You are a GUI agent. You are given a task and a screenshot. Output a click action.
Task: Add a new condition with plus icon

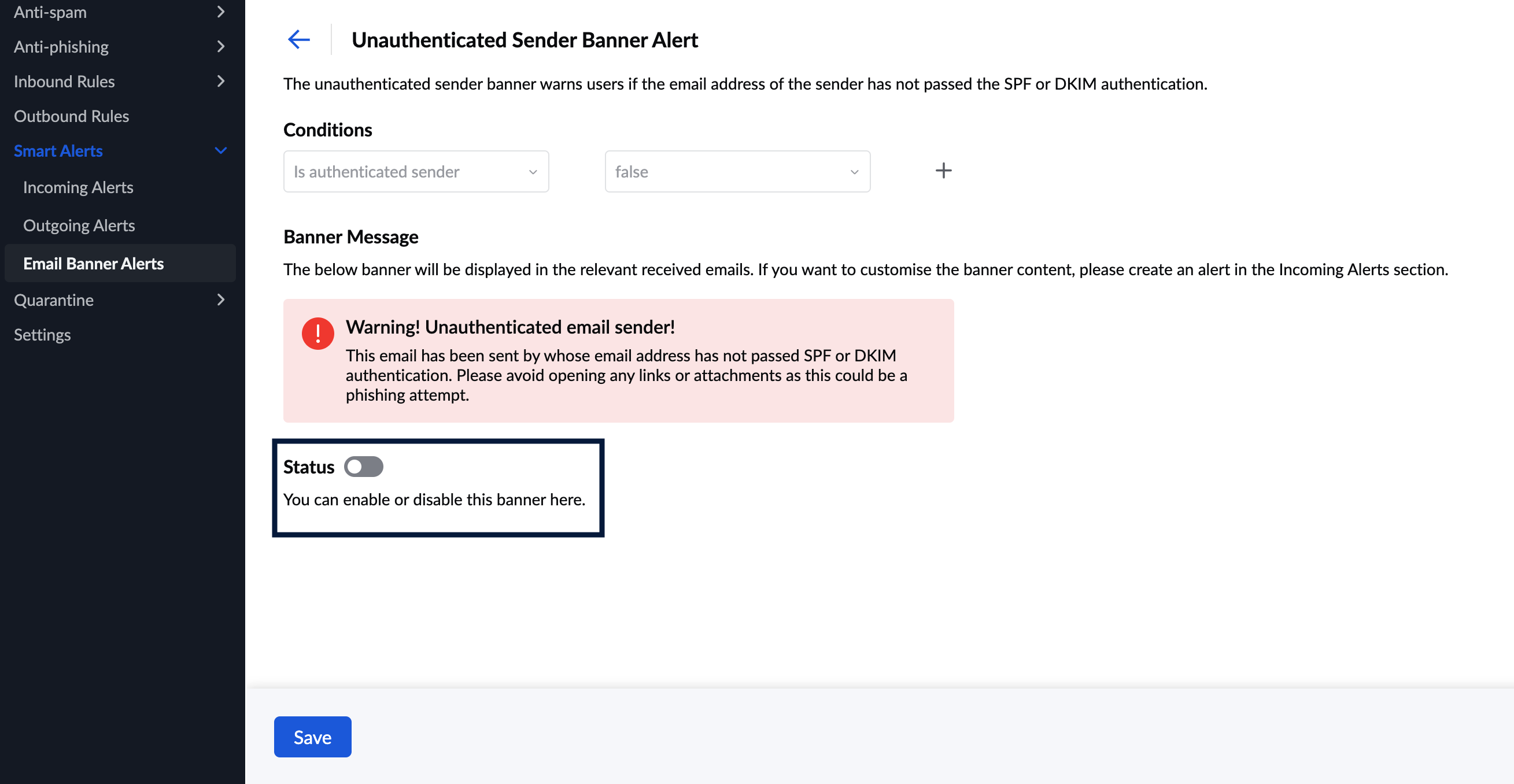coord(943,171)
